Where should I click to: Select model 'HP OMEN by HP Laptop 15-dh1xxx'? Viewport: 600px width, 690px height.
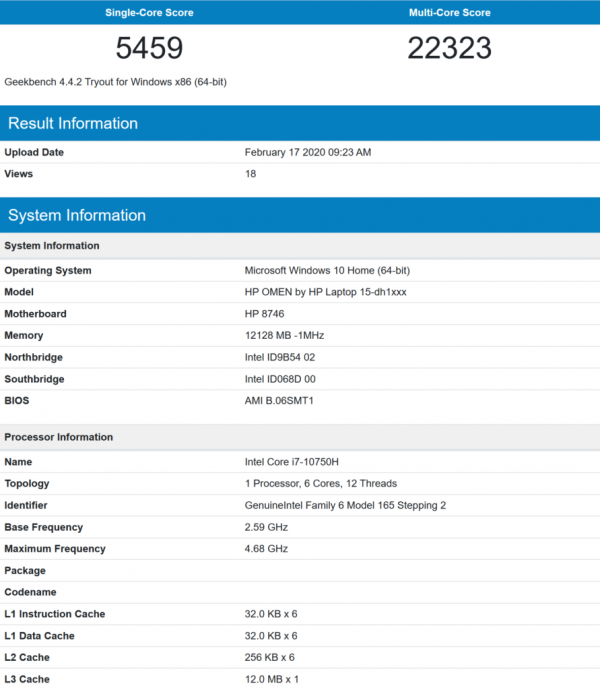click(325, 292)
